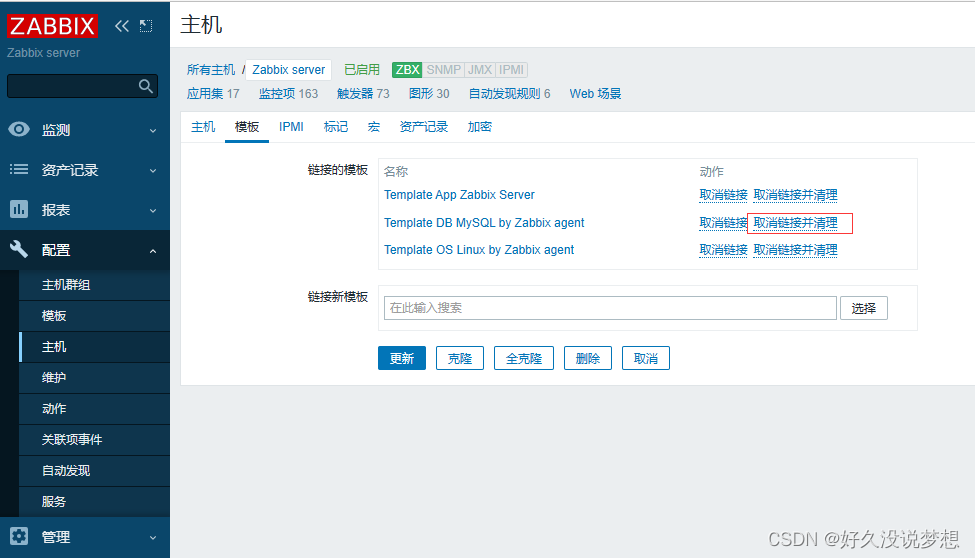Viewport: 975px width, 558px height.
Task: Focus the 链接新模板 search input
Action: click(x=610, y=308)
